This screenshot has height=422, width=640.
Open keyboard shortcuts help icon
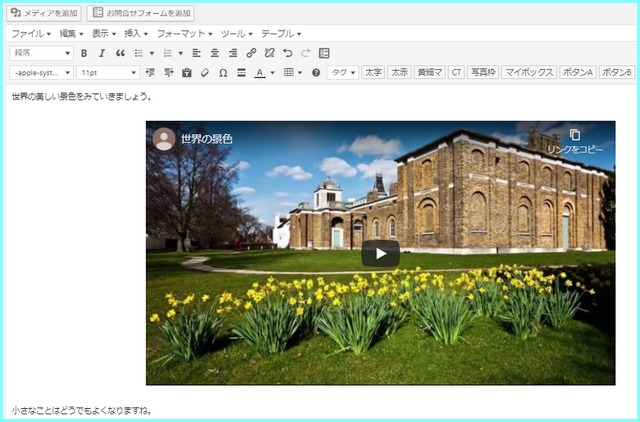click(316, 73)
